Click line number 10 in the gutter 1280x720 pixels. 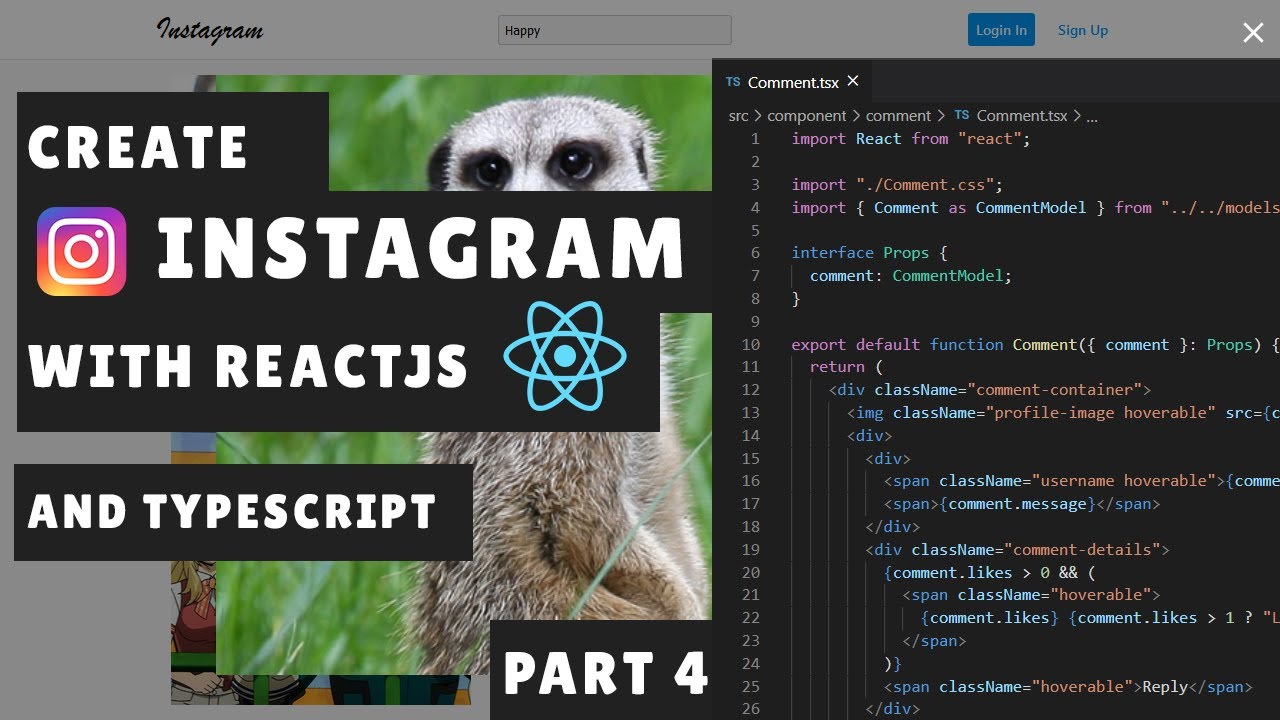[750, 344]
